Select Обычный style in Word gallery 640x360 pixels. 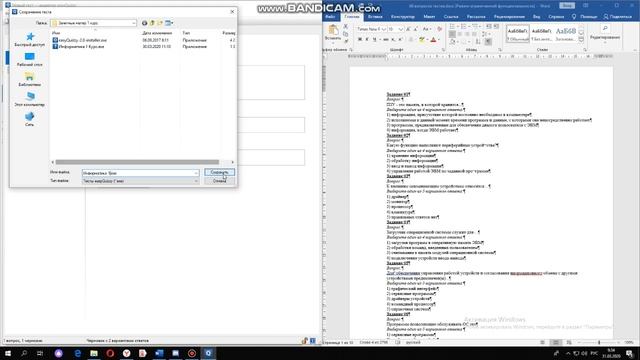pyautogui.click(x=518, y=33)
